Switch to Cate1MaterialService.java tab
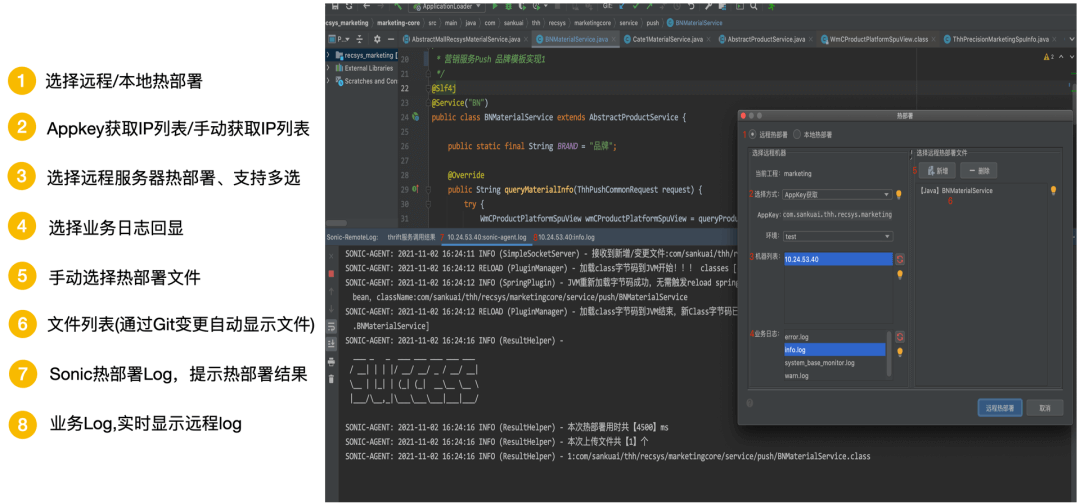This screenshot has width=1080, height=503. [x=668, y=39]
